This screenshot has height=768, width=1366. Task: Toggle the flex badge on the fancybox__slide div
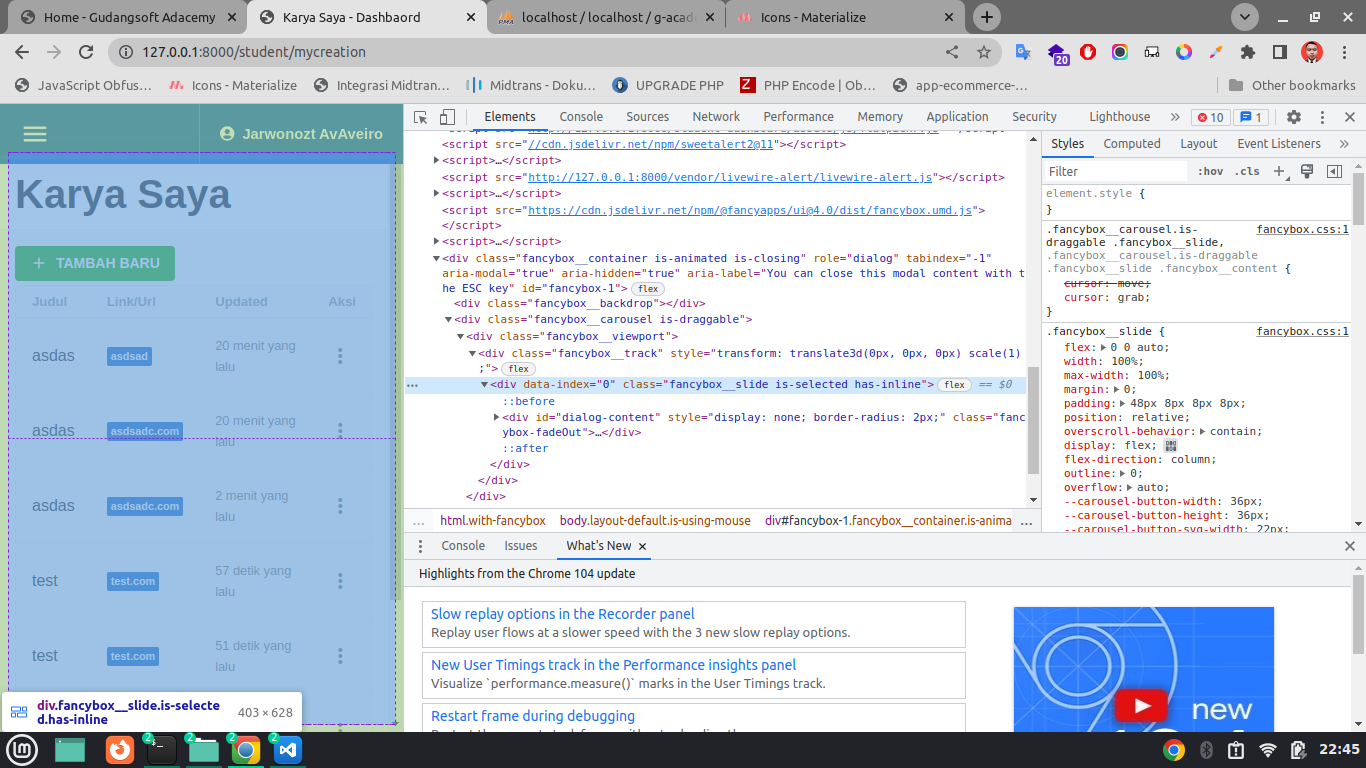coord(954,384)
